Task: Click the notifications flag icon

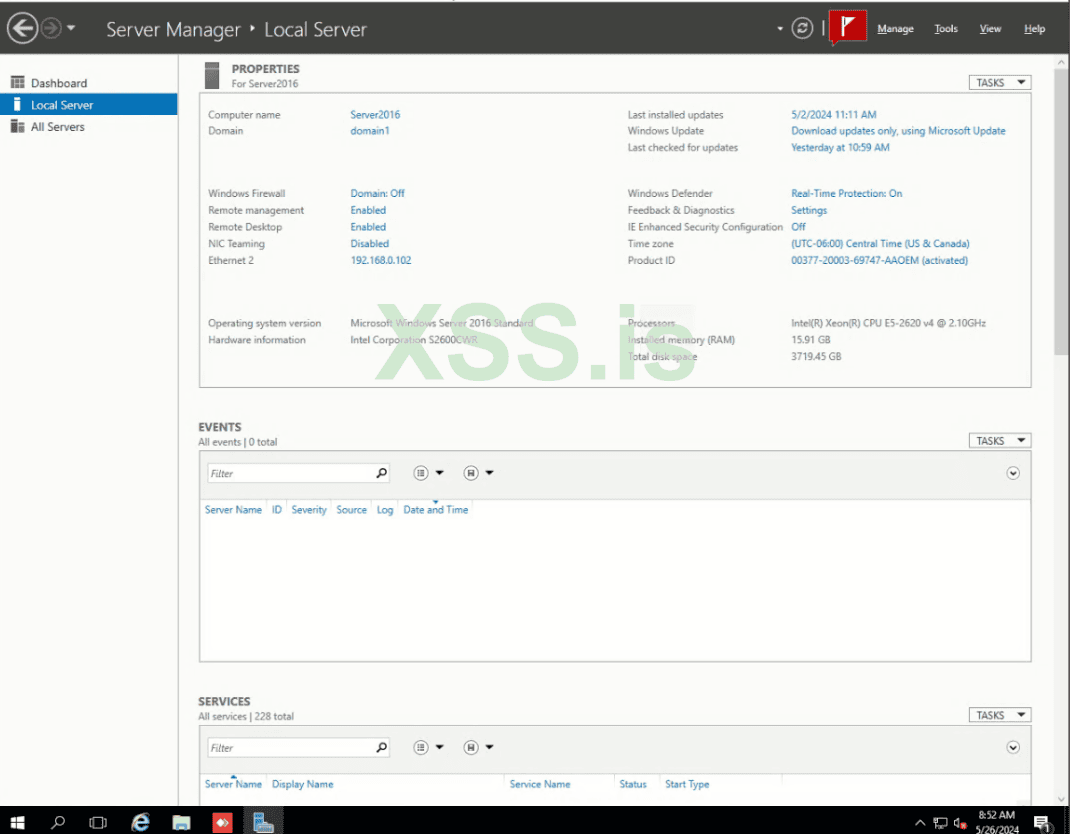Action: pos(846,27)
